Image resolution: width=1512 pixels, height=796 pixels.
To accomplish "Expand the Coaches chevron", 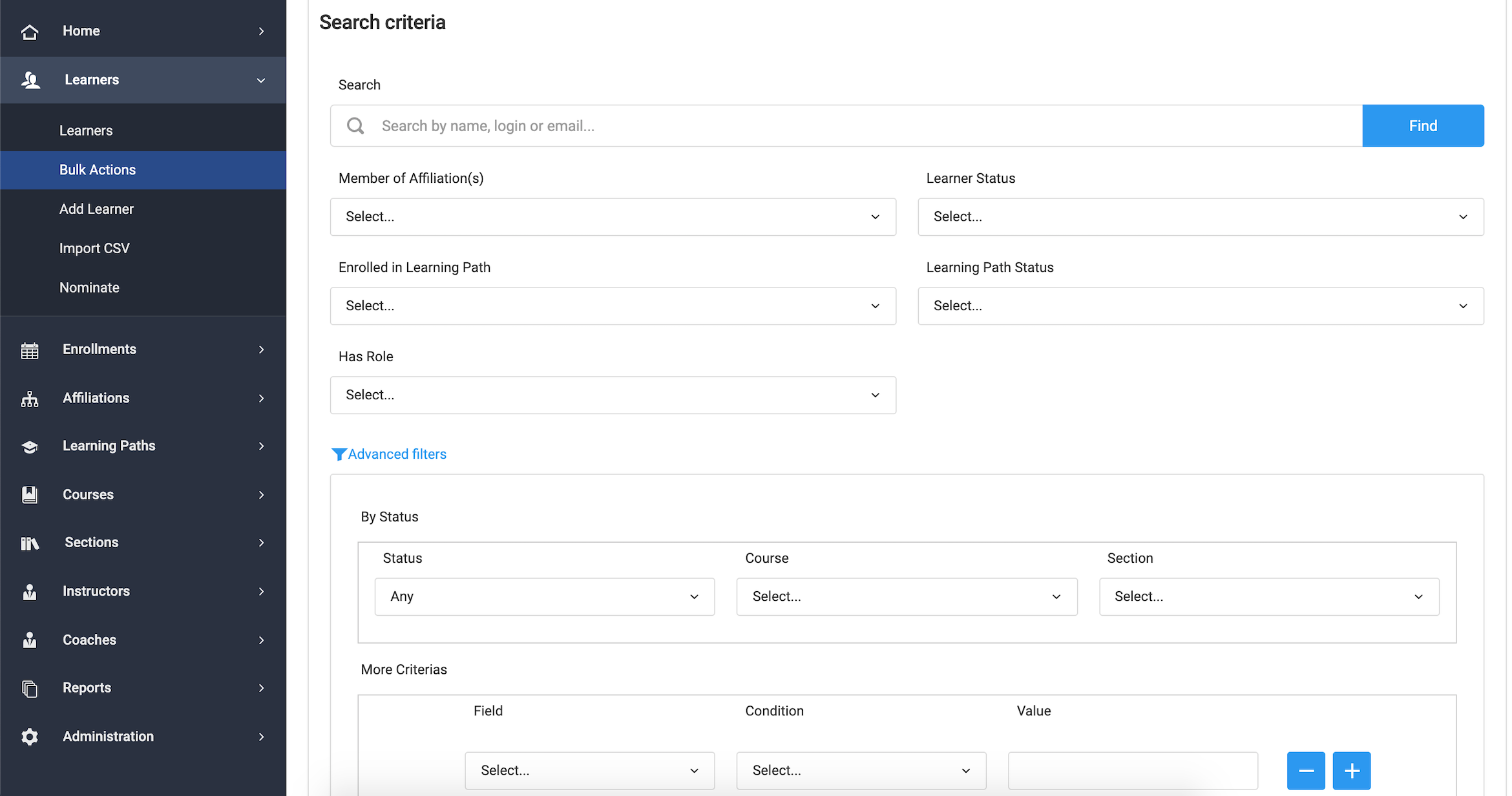I will tap(262, 640).
